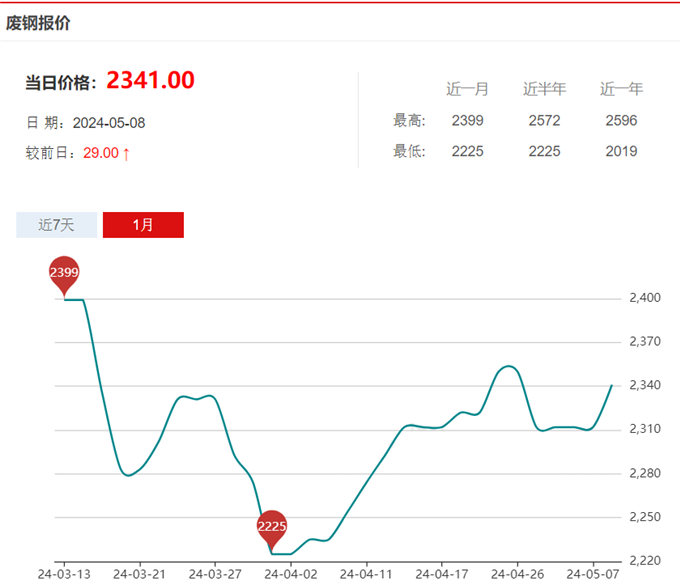
Task: Click the 最高 row label
Action: coord(409,121)
